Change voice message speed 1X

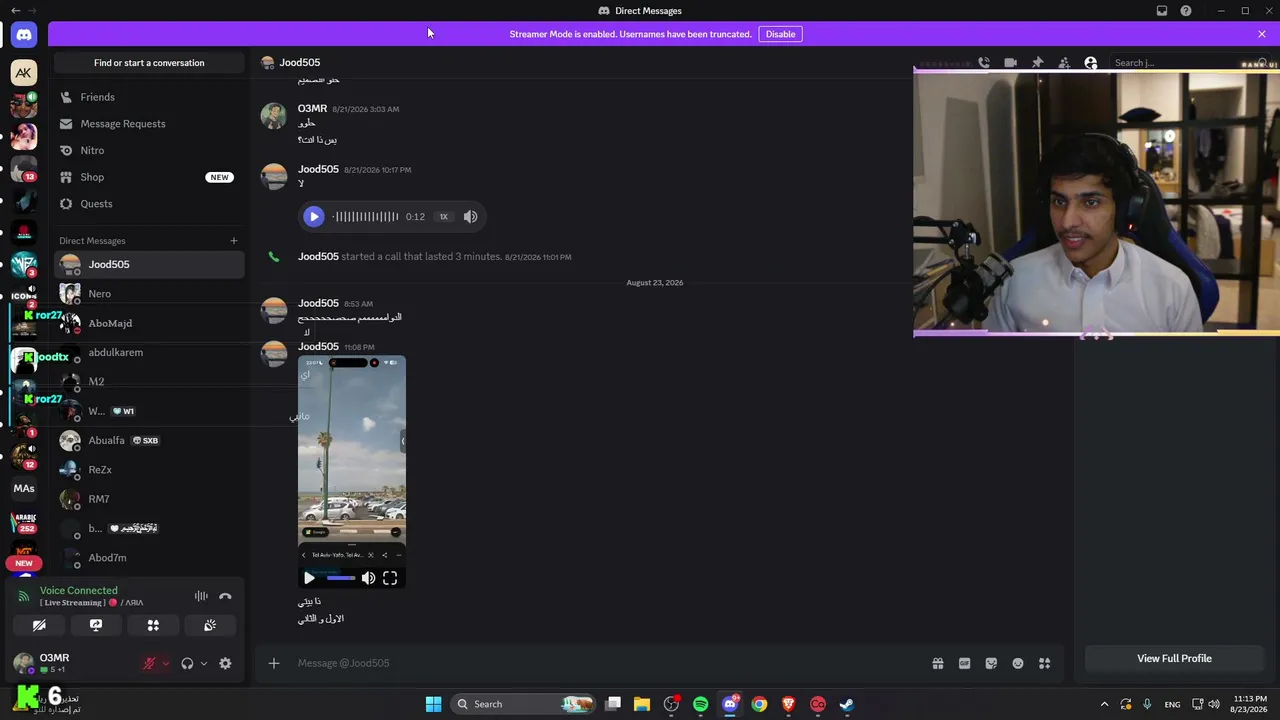(x=444, y=217)
